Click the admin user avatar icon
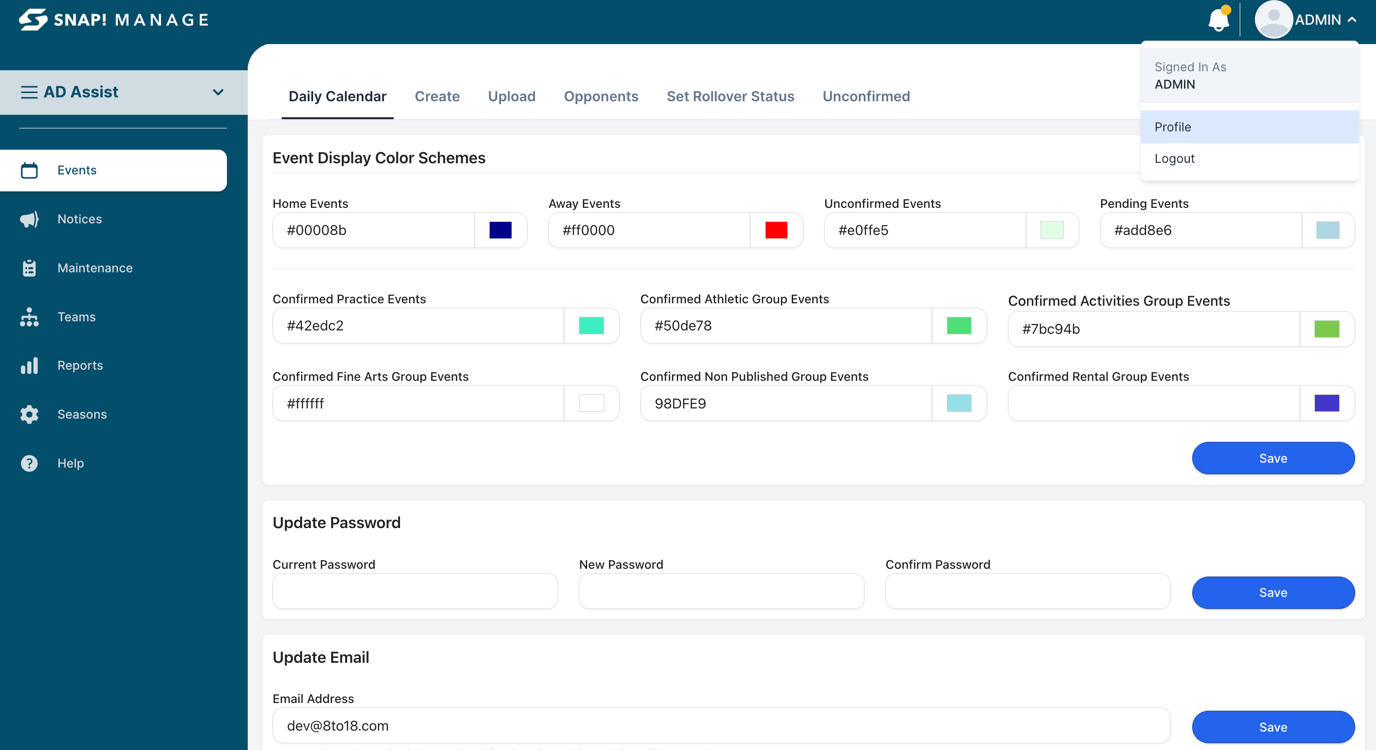This screenshot has width=1376, height=750. 1273,20
